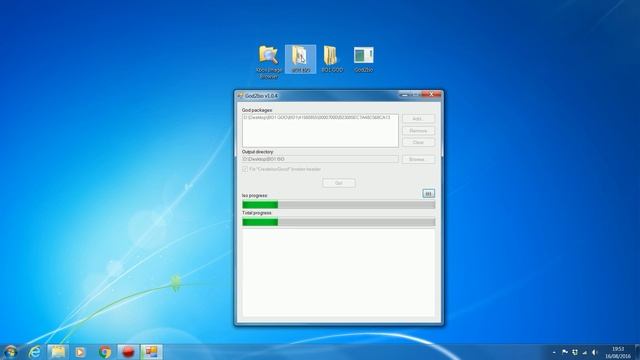Click the Add button for God packages
640x360 pixels.
pos(418,118)
